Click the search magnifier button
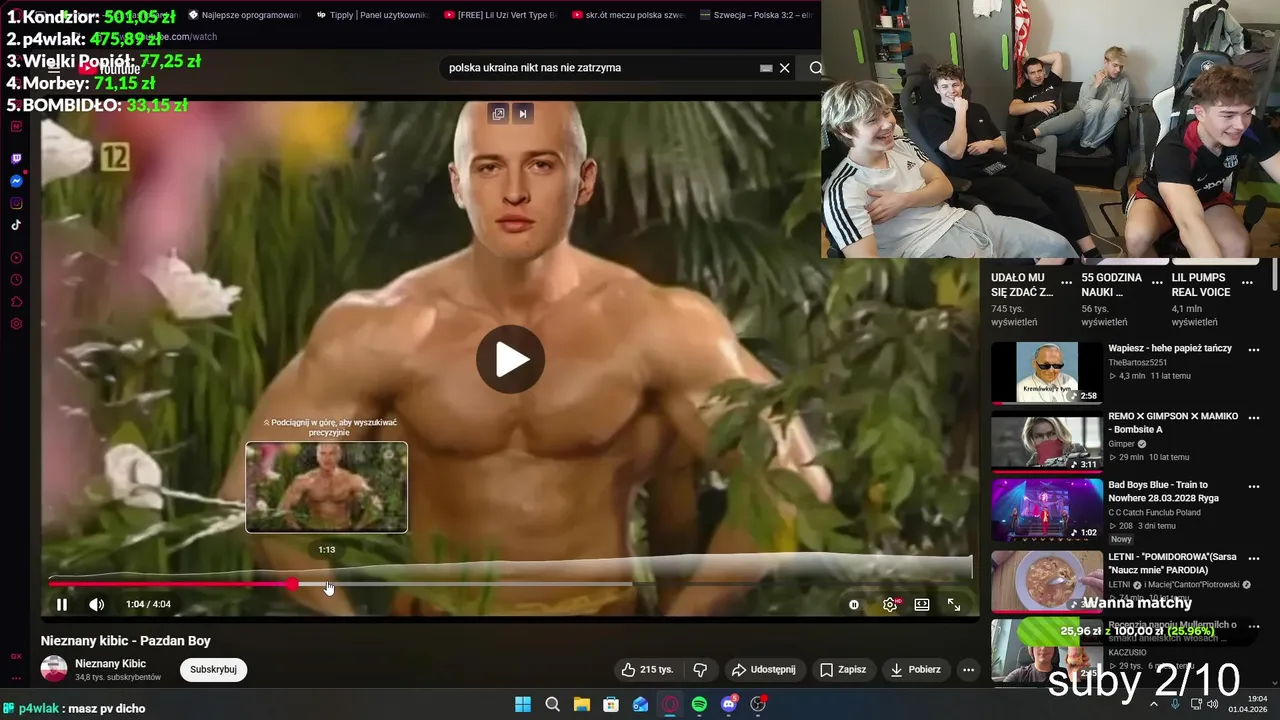 tap(816, 68)
